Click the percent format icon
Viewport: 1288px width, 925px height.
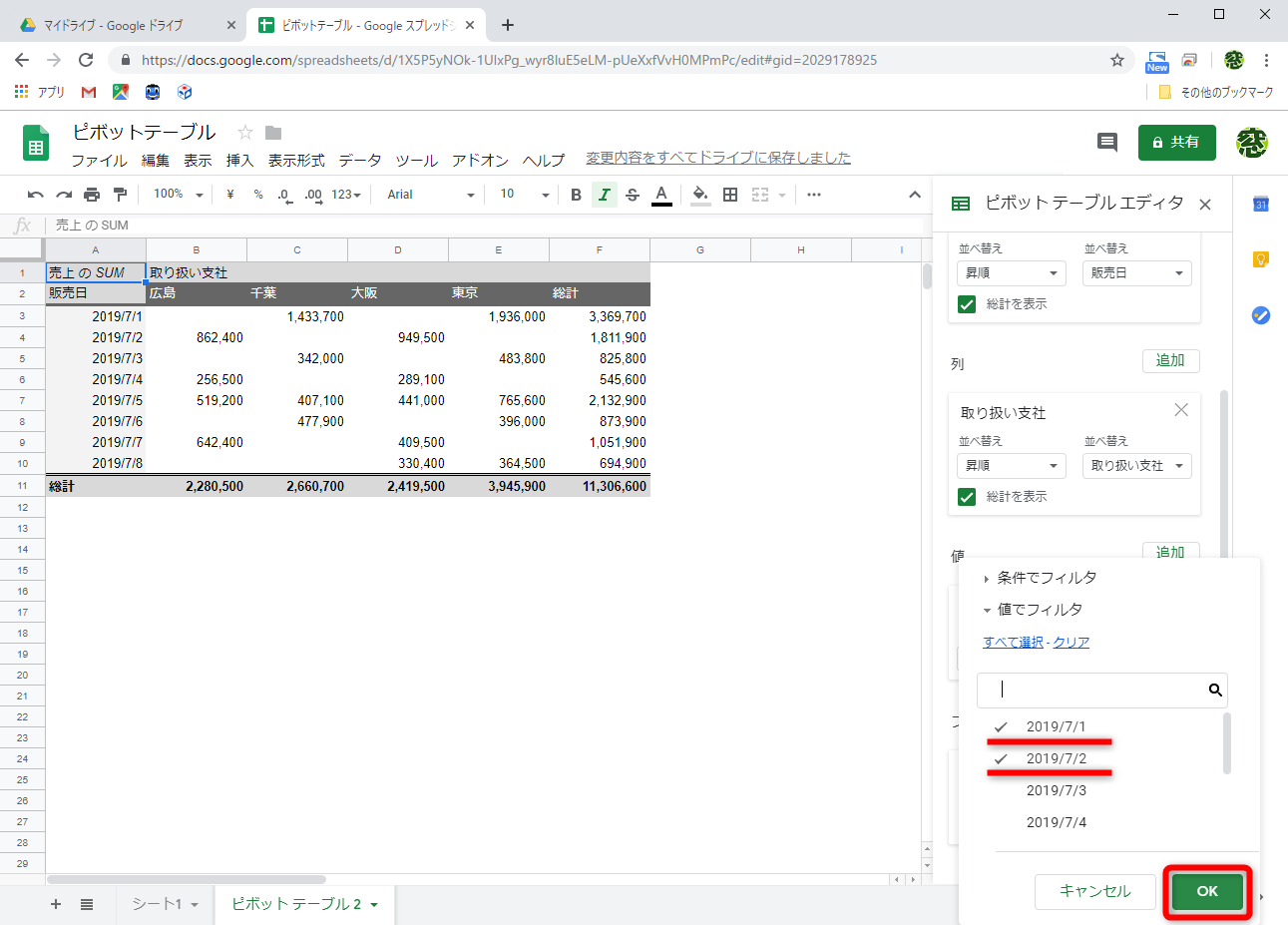[257, 194]
